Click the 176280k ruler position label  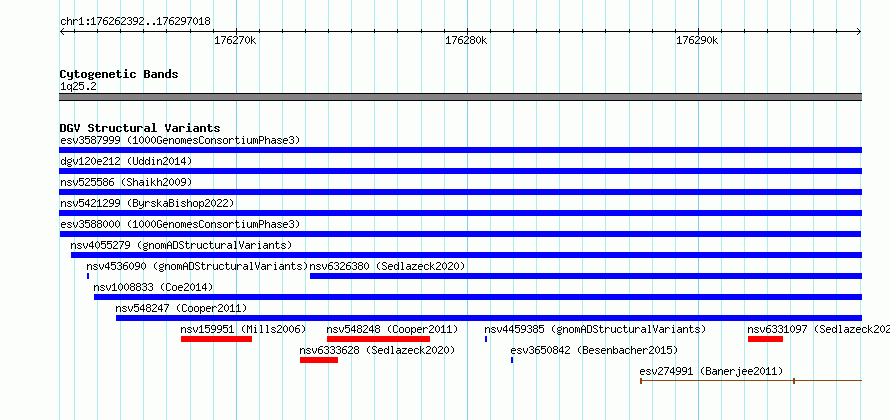tap(466, 41)
